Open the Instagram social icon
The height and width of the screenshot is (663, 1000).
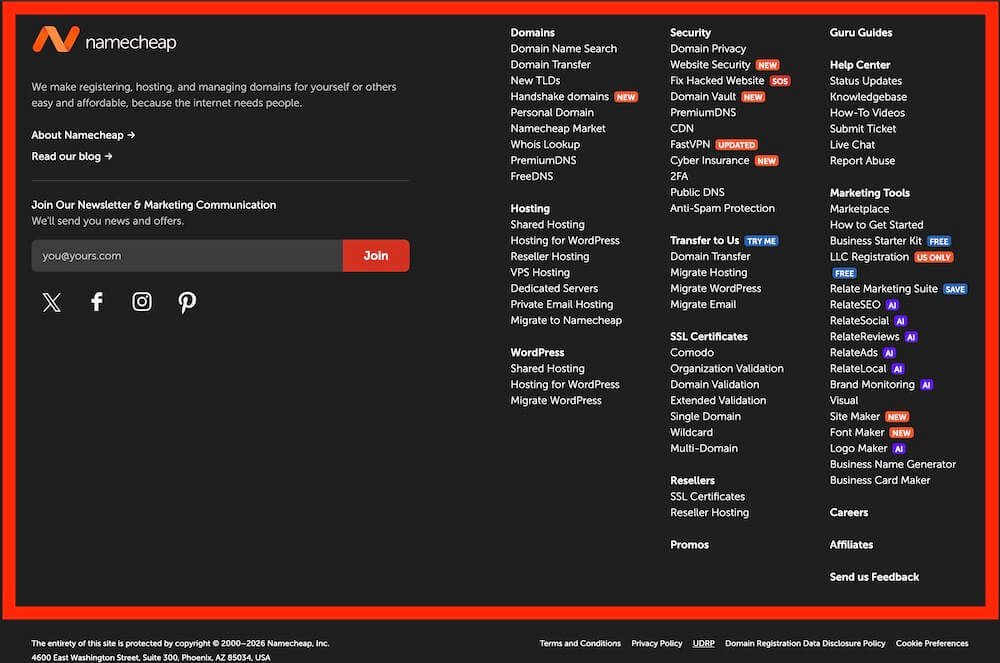142,302
